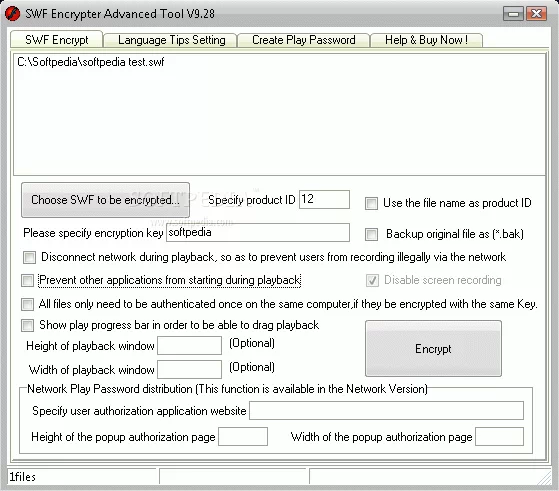The height and width of the screenshot is (491, 559).
Task: Click Height of the popup authorization page field
Action: pyautogui.click(x=243, y=436)
